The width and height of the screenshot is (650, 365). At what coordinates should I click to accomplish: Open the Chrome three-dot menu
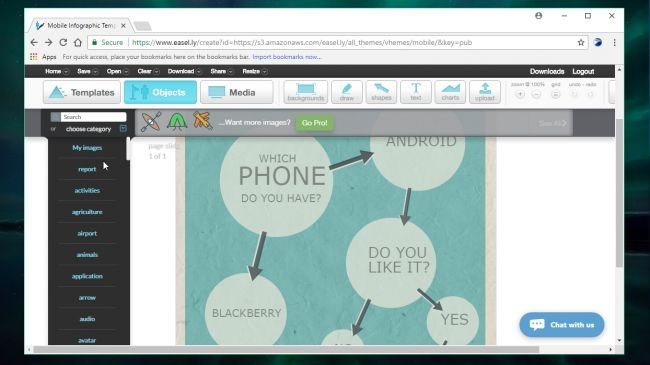[x=614, y=42]
